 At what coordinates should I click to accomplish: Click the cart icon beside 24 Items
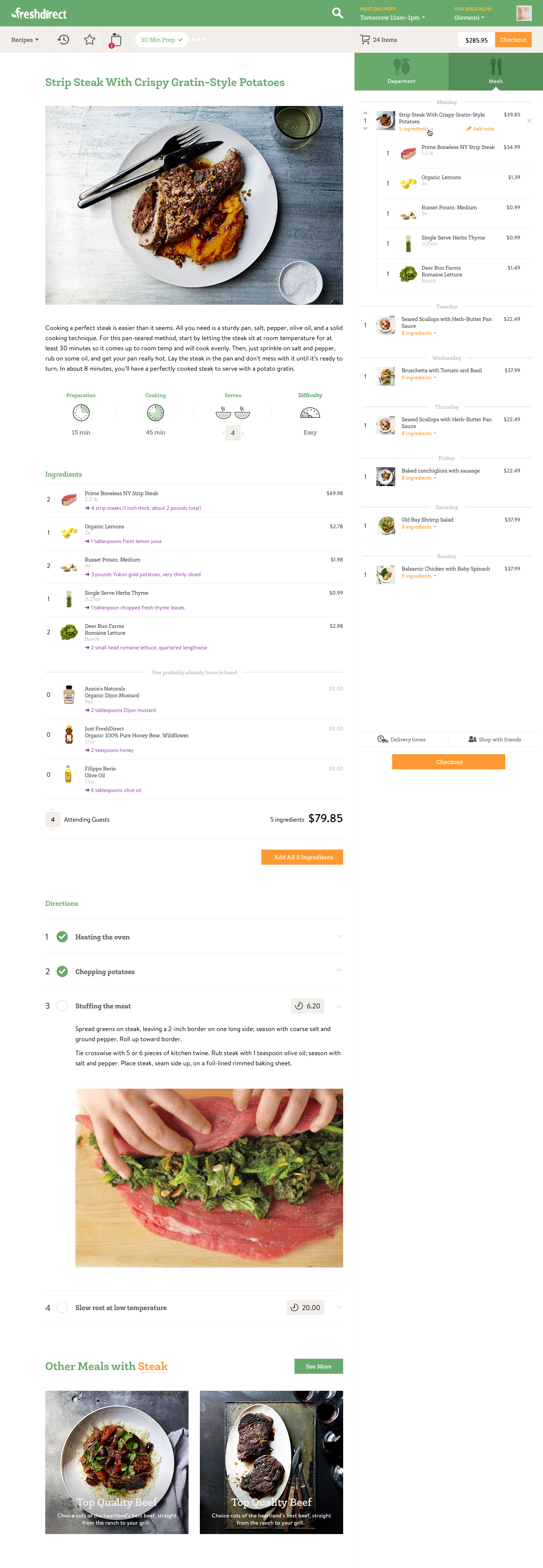365,40
